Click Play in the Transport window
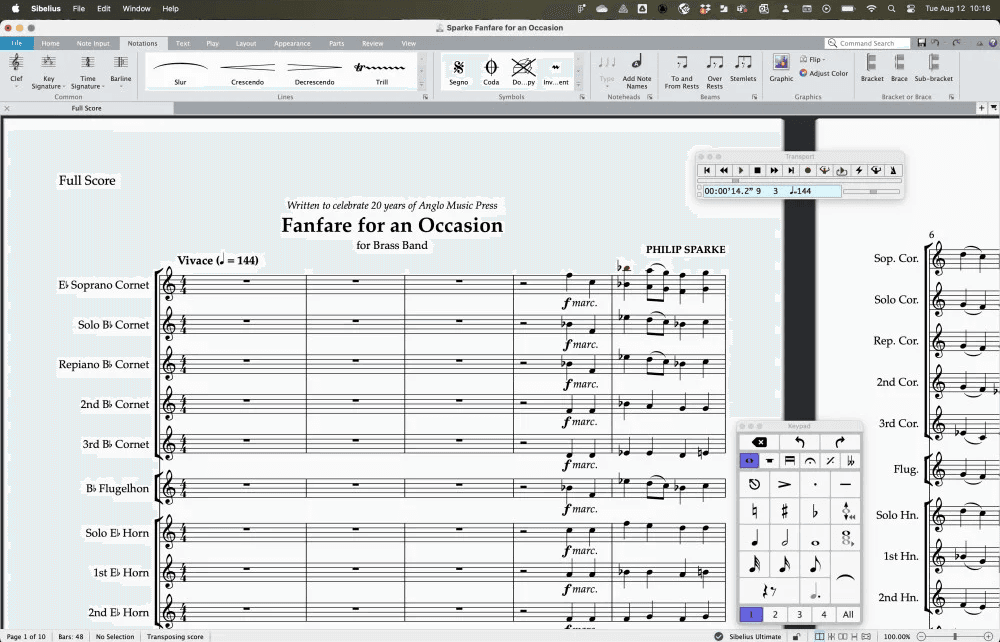 tap(740, 170)
